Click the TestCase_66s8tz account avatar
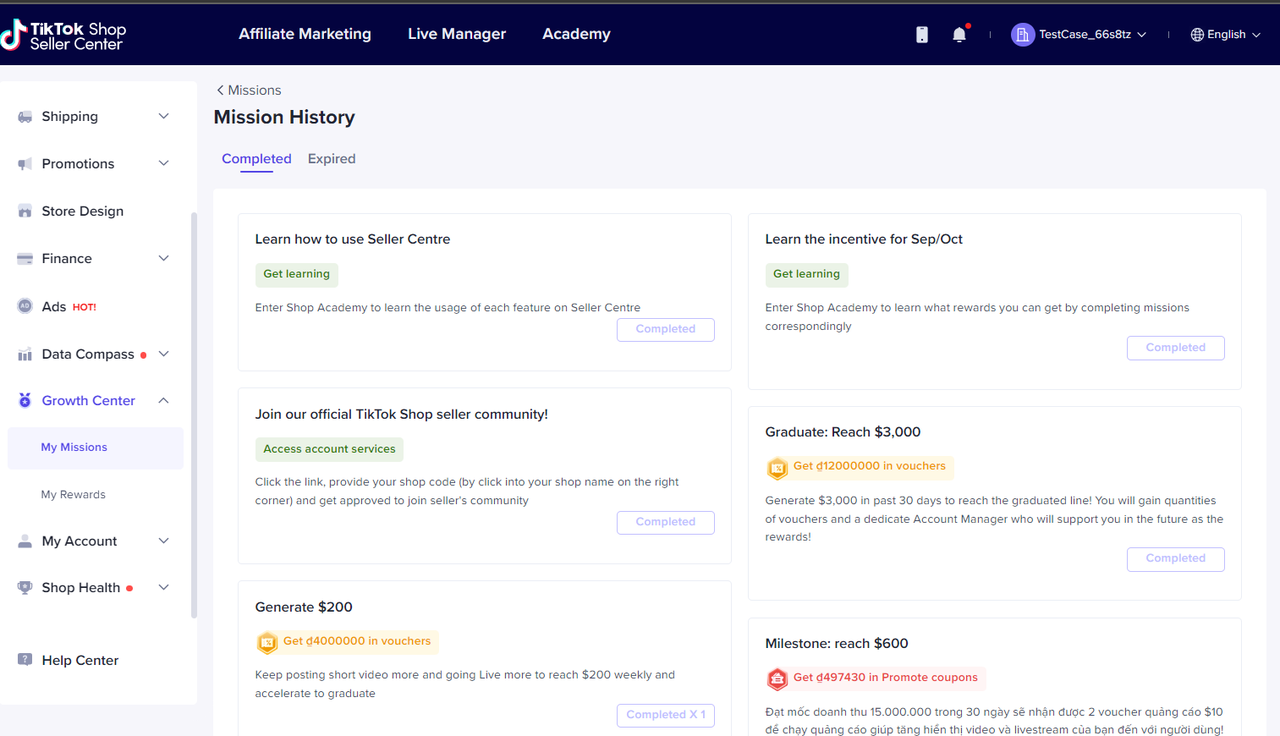Viewport: 1280px width, 736px height. (1022, 35)
